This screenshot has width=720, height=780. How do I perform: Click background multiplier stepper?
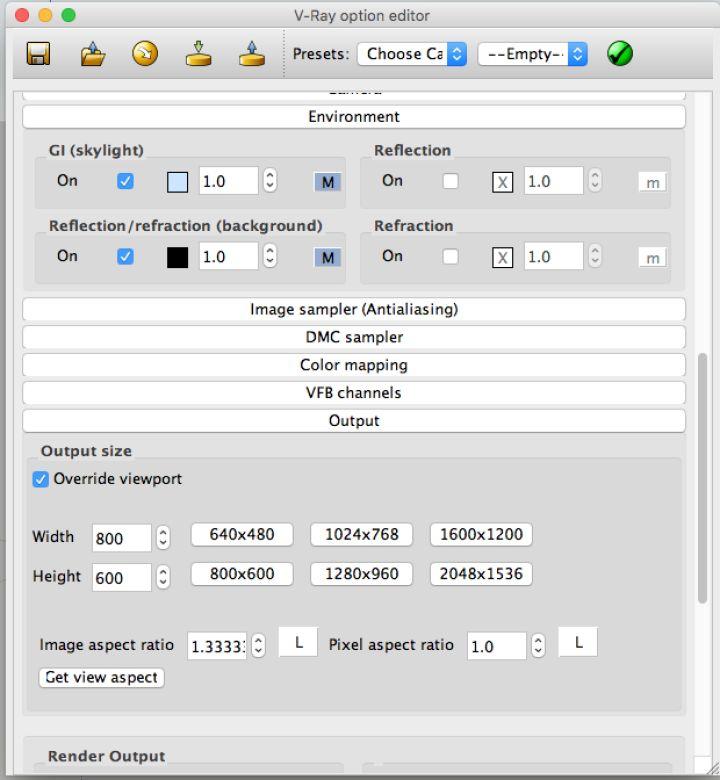click(x=270, y=256)
